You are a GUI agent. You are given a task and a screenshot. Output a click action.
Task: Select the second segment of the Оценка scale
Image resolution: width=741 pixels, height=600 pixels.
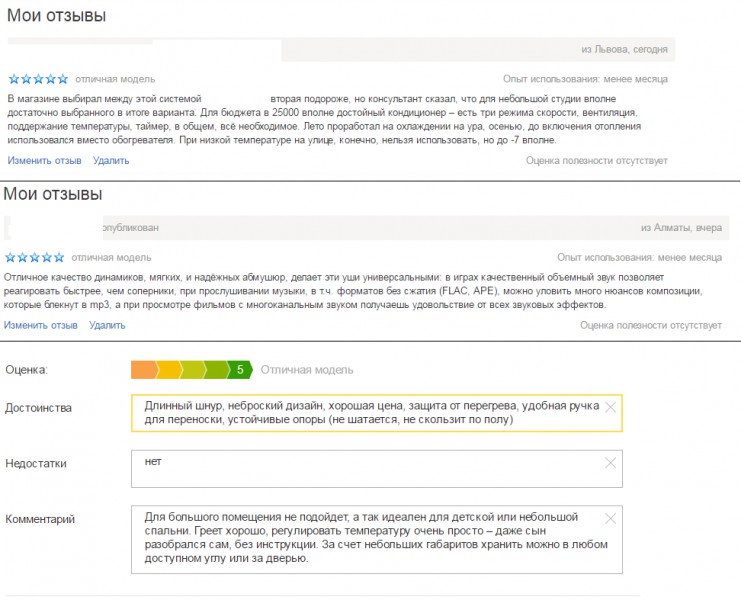pos(170,370)
